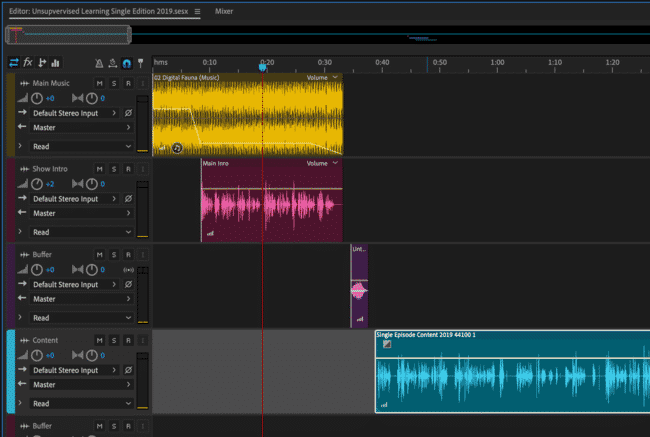Screen dimensions: 650x437
Task: Open Show Intro Default Stereo Input dropdown
Action: point(75,199)
